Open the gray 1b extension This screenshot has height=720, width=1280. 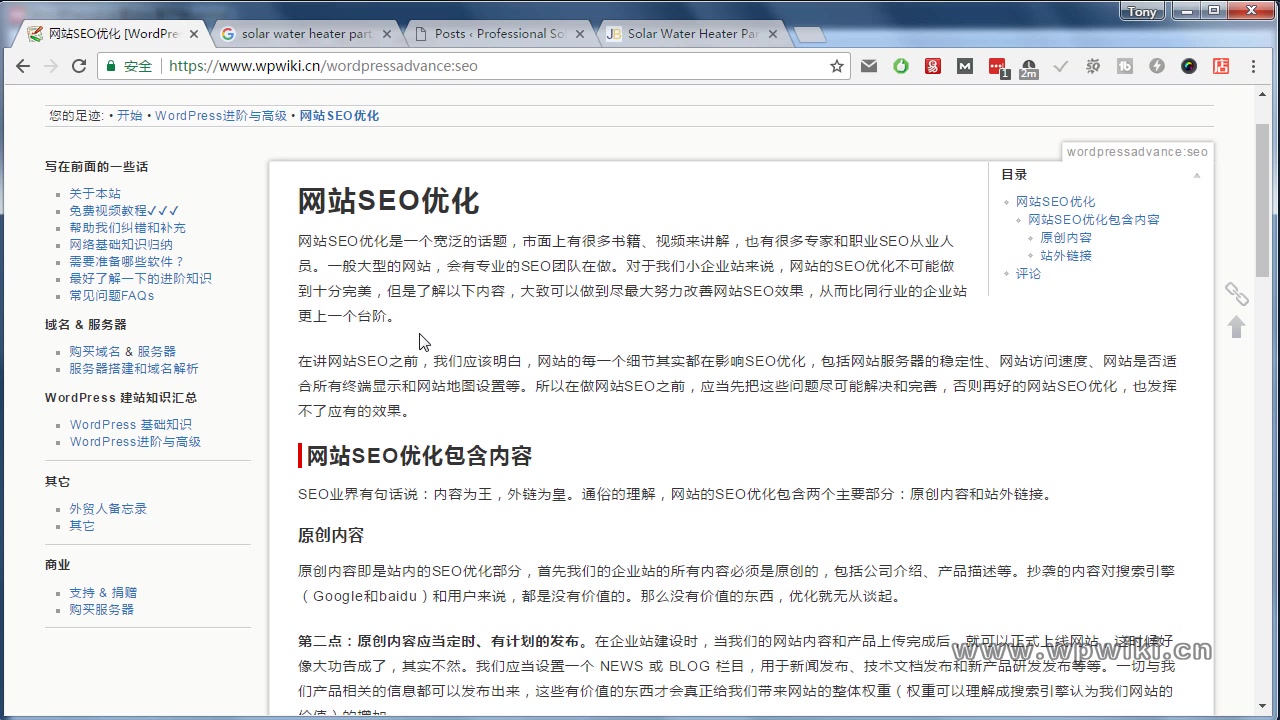tap(1125, 66)
